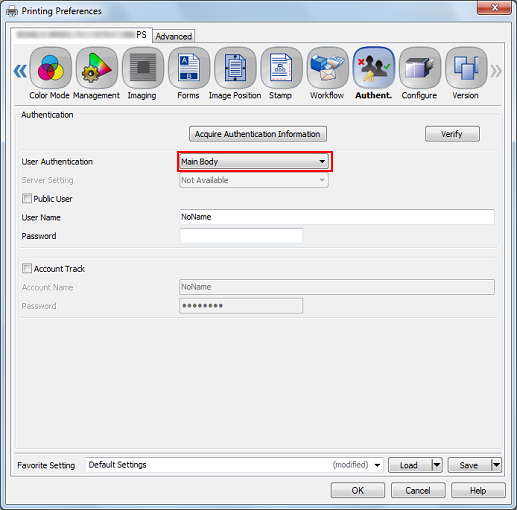Click the Authent. tab icon

(x=374, y=68)
